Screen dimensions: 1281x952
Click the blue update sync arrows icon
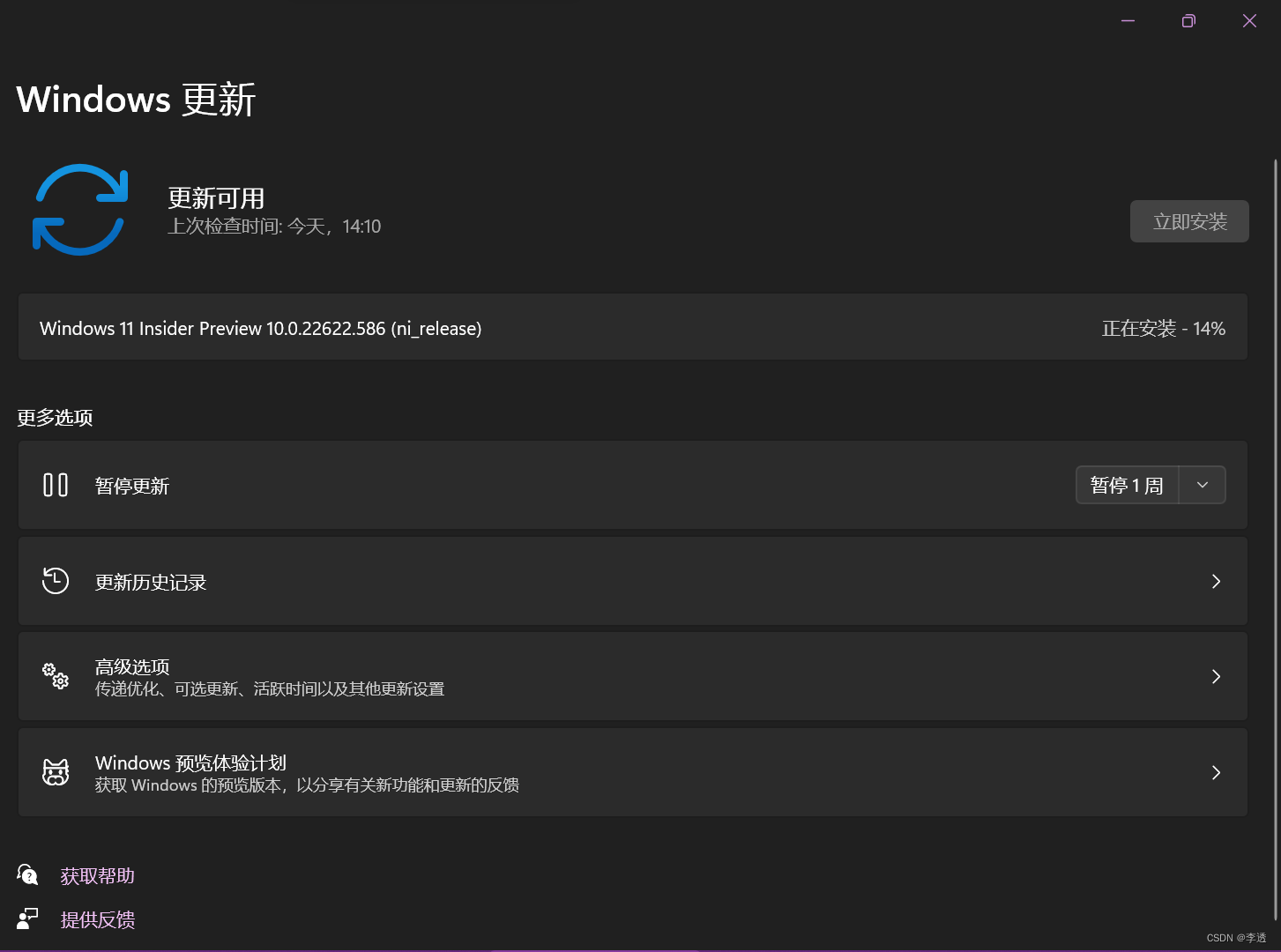tap(80, 210)
